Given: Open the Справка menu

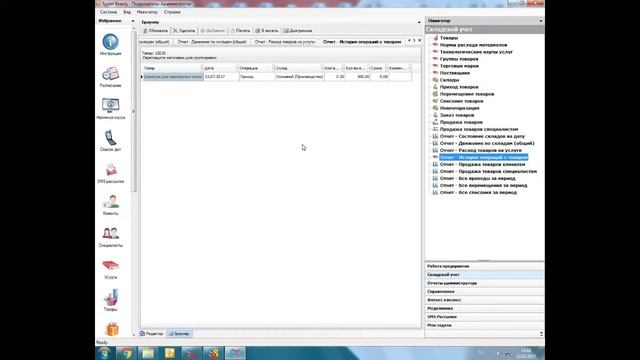Looking at the screenshot, I should click(172, 12).
